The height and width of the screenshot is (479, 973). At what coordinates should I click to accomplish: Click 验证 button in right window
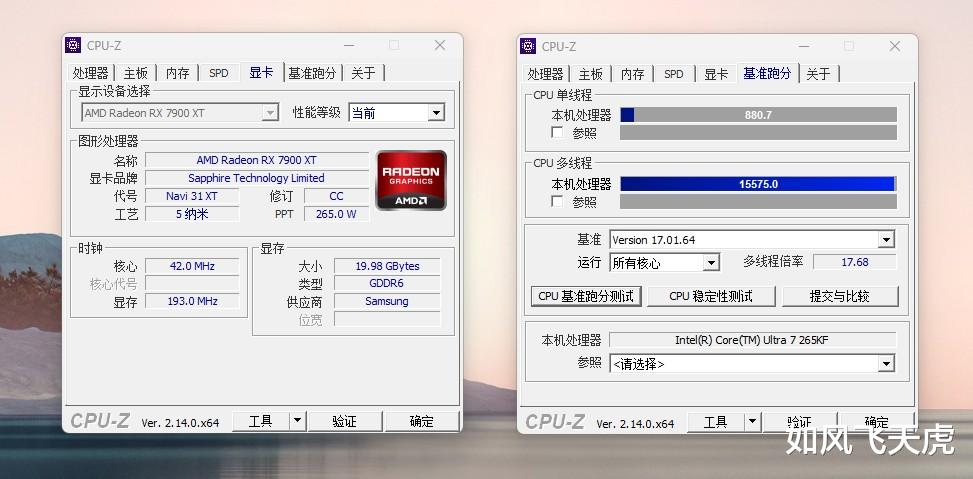tap(799, 423)
